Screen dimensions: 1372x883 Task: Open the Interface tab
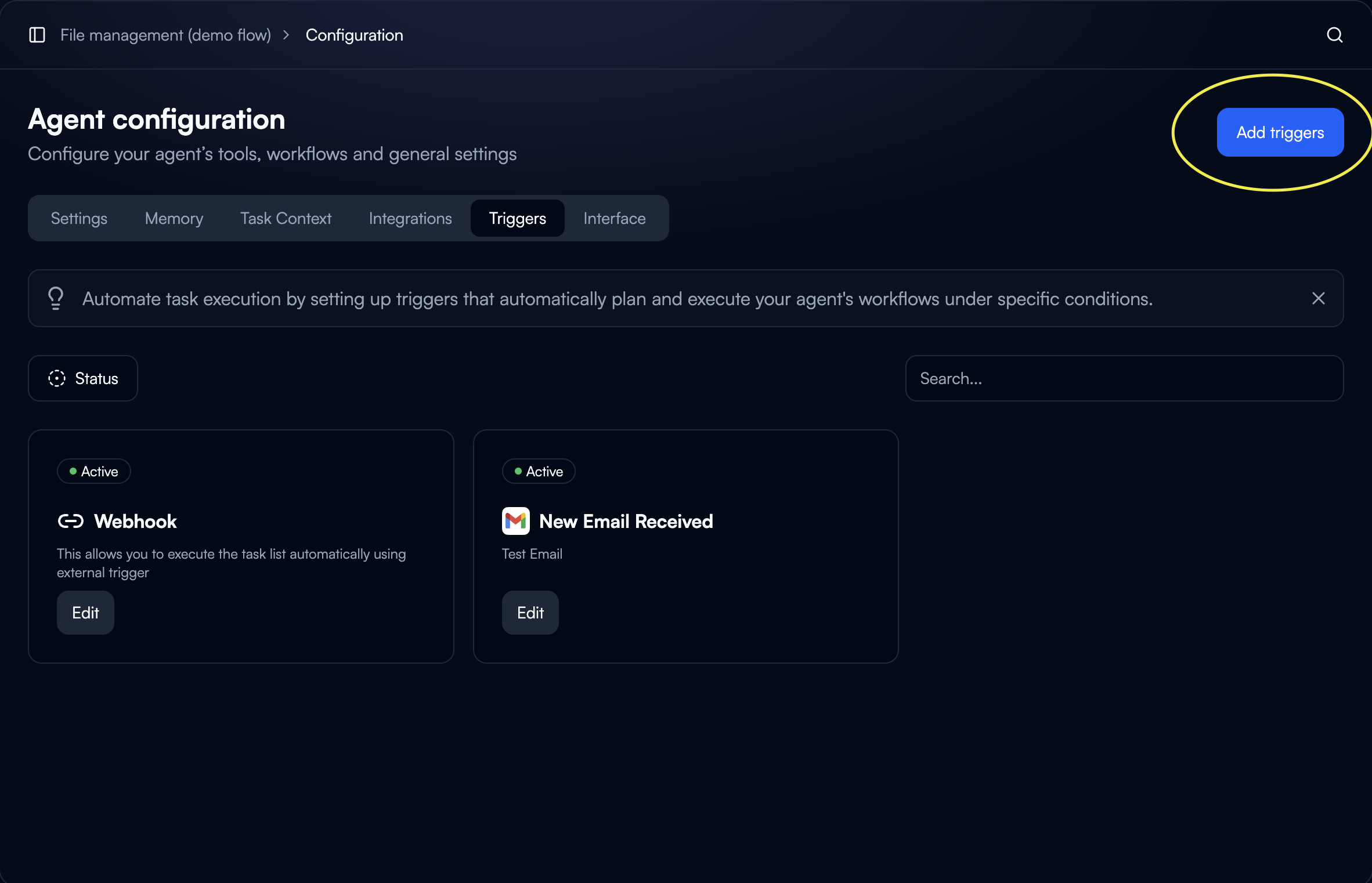point(614,218)
